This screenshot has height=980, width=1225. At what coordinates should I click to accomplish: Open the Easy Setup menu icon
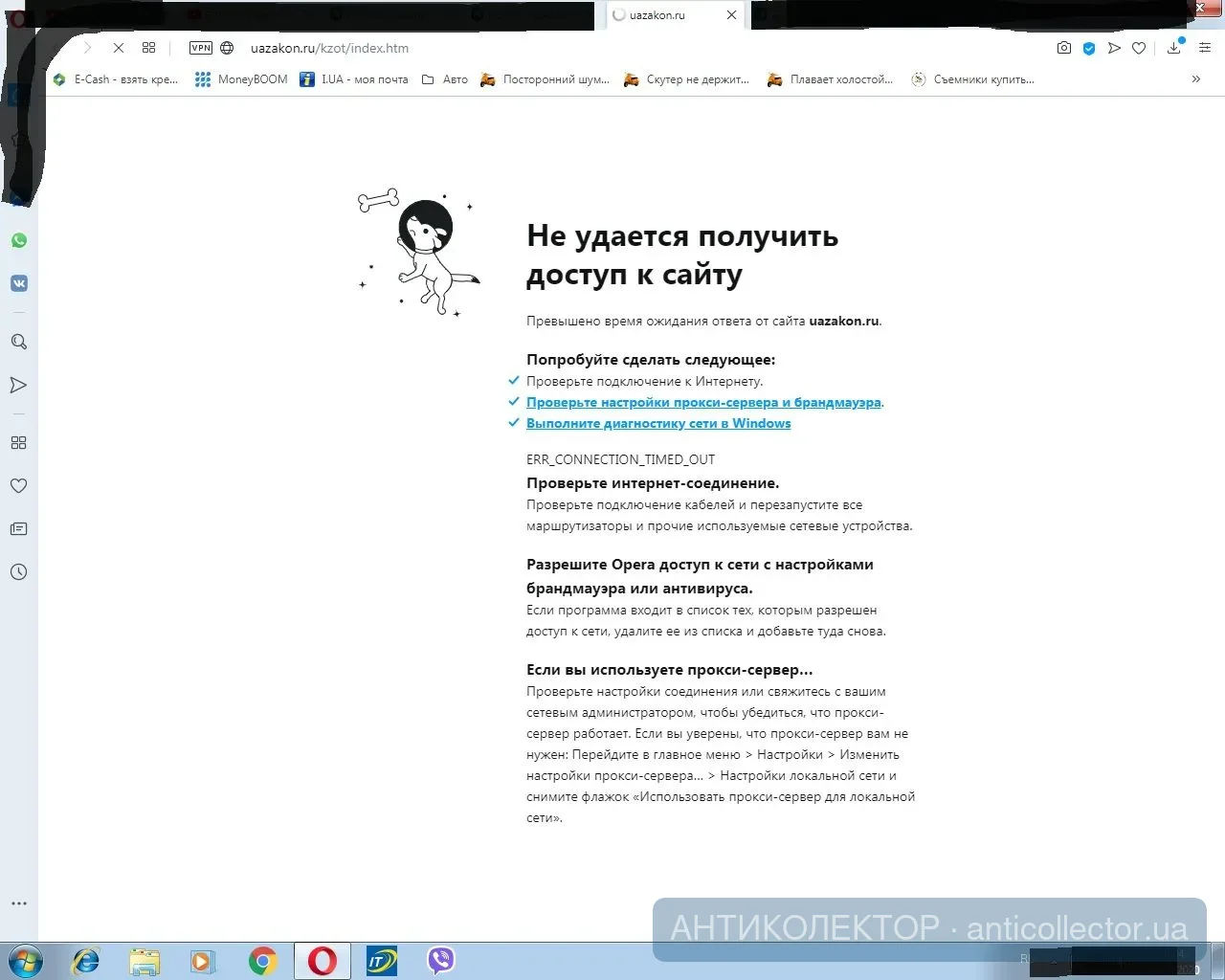click(1205, 48)
